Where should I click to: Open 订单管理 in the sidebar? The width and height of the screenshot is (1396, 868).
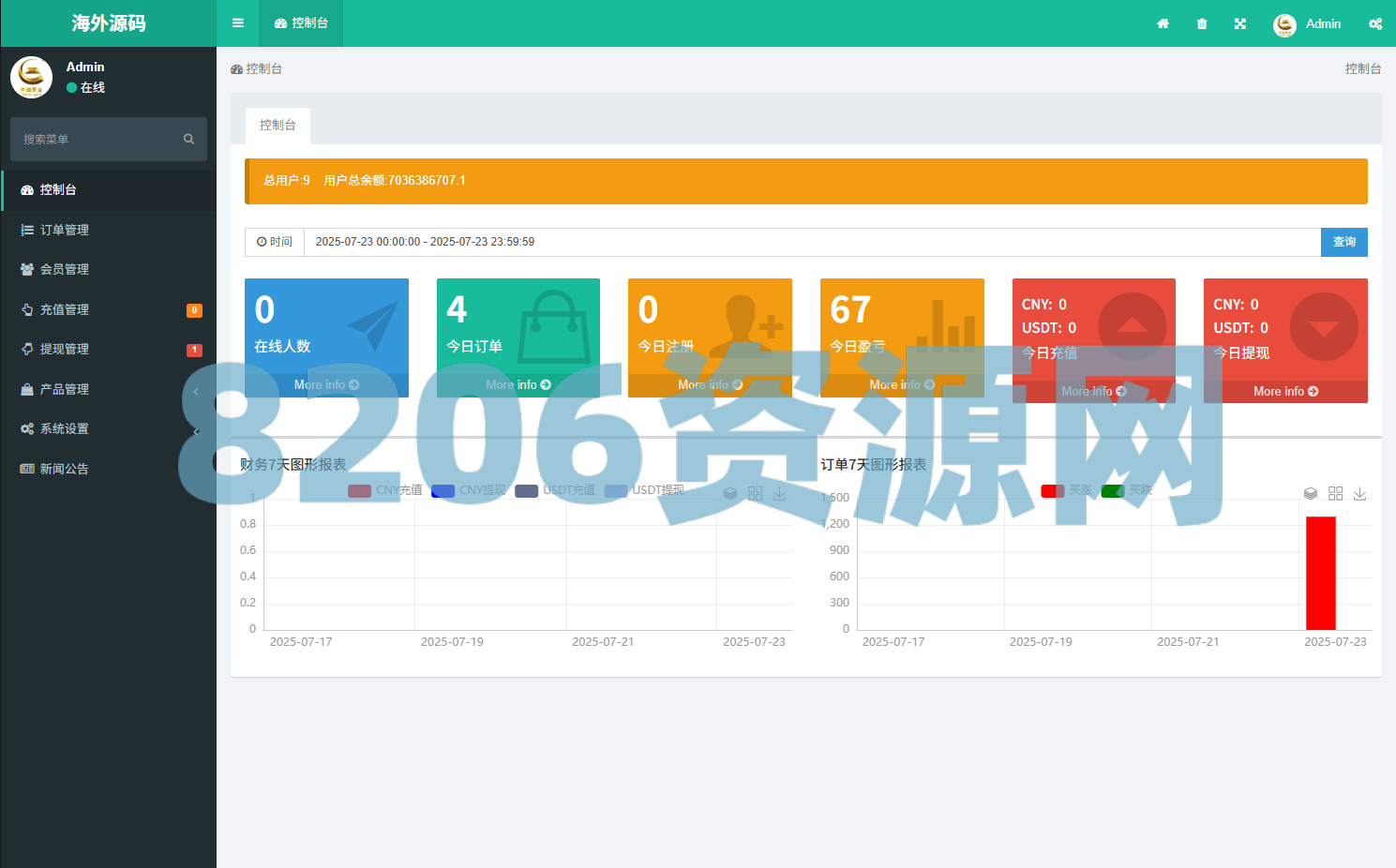[x=64, y=230]
